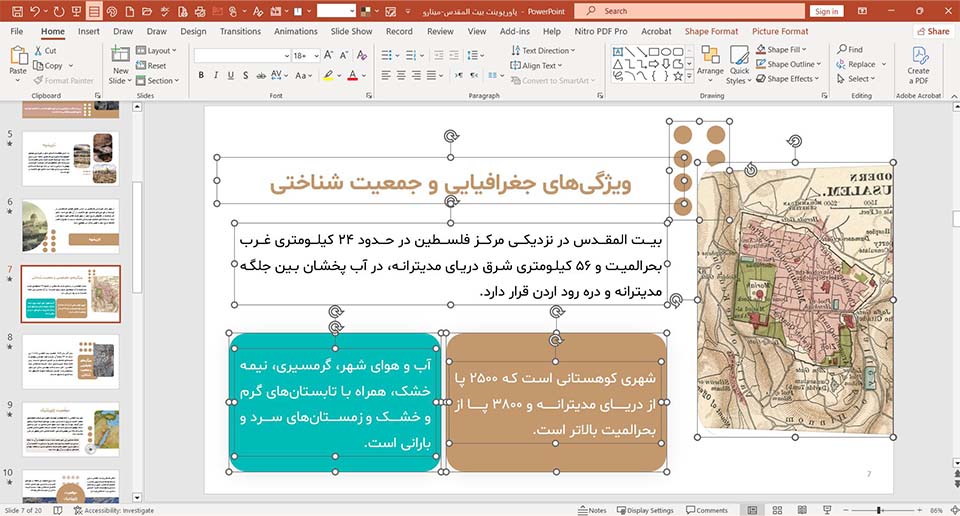This screenshot has height=516, width=960.
Task: Open Shape Effects menu
Action: pos(787,78)
